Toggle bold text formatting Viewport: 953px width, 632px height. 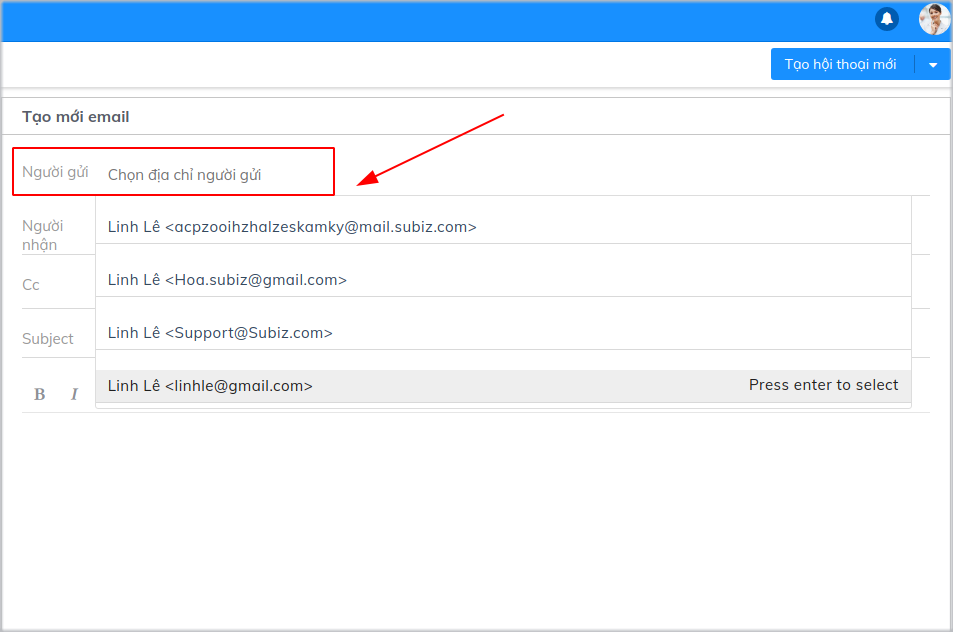tap(40, 394)
